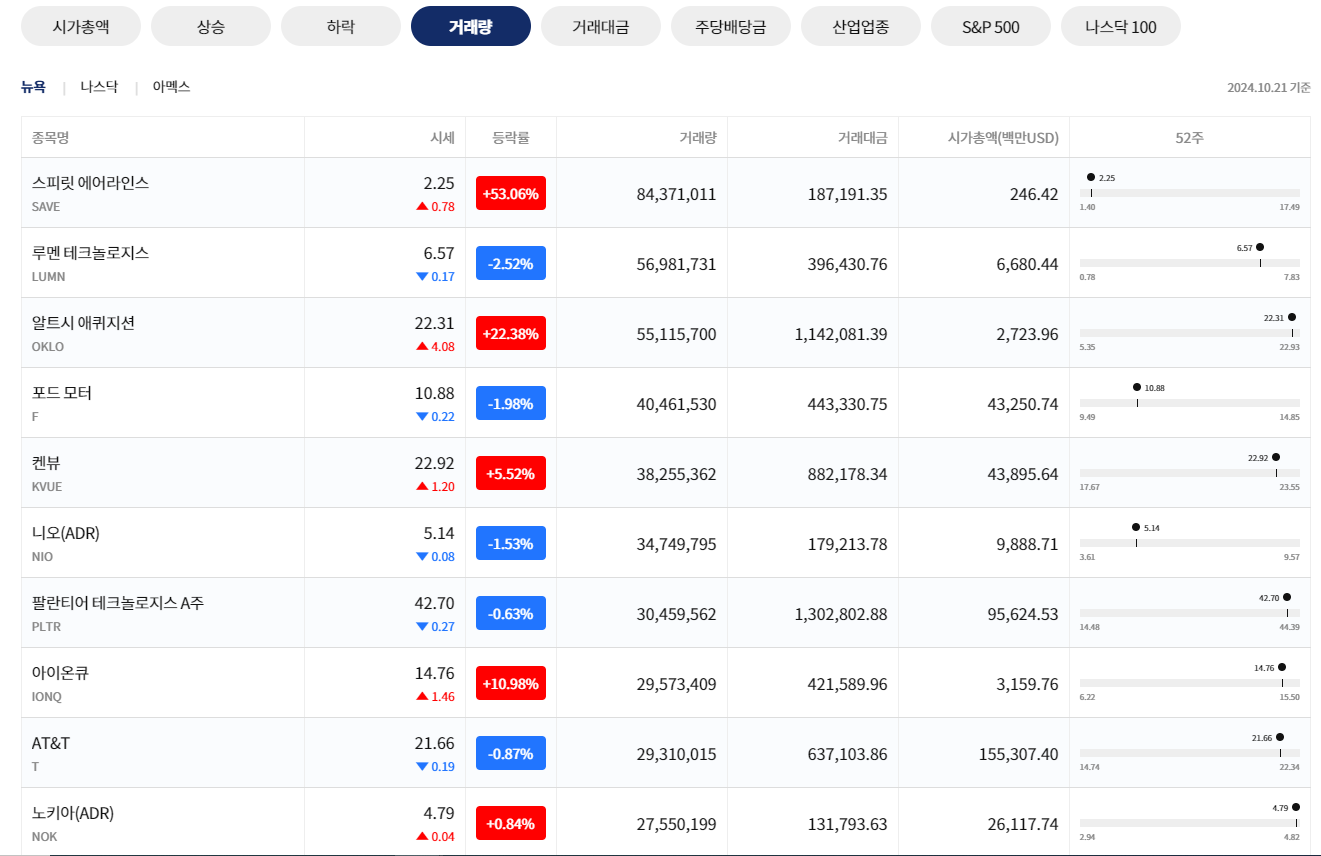
Task: Open the 주당배당금 tab
Action: (731, 26)
